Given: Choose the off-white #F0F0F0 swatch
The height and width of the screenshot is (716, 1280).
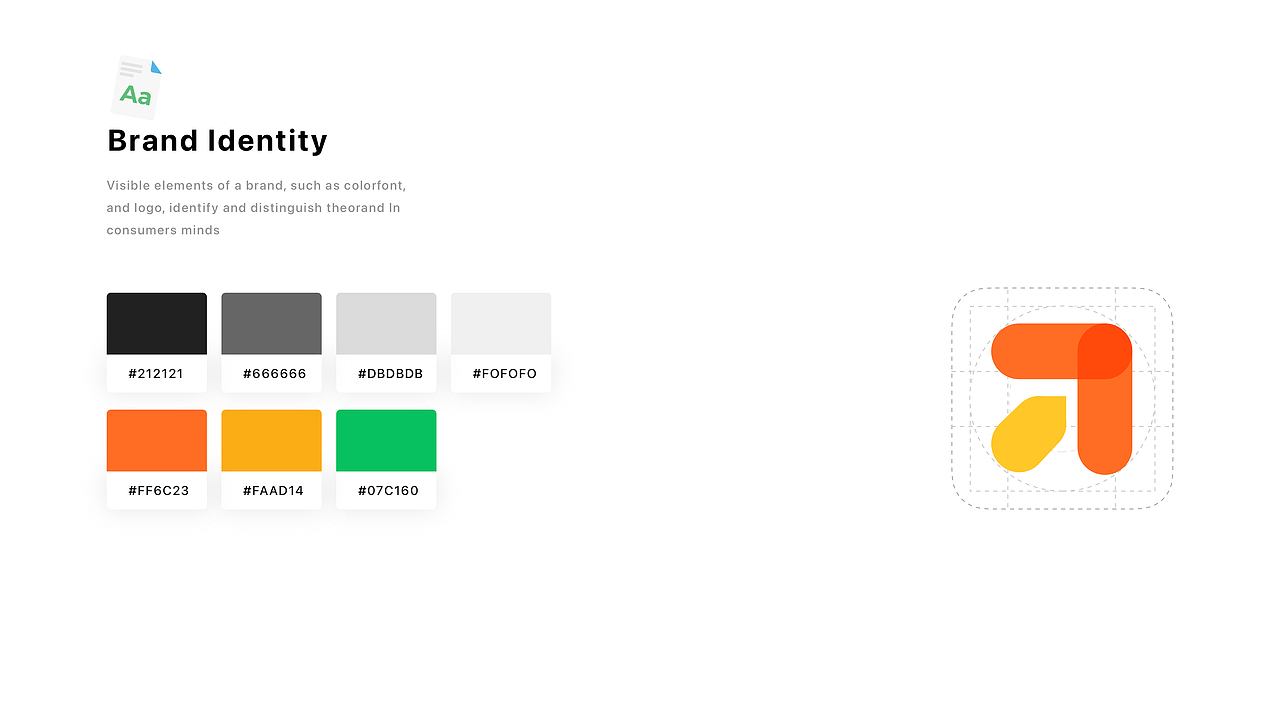Looking at the screenshot, I should pos(501,324).
